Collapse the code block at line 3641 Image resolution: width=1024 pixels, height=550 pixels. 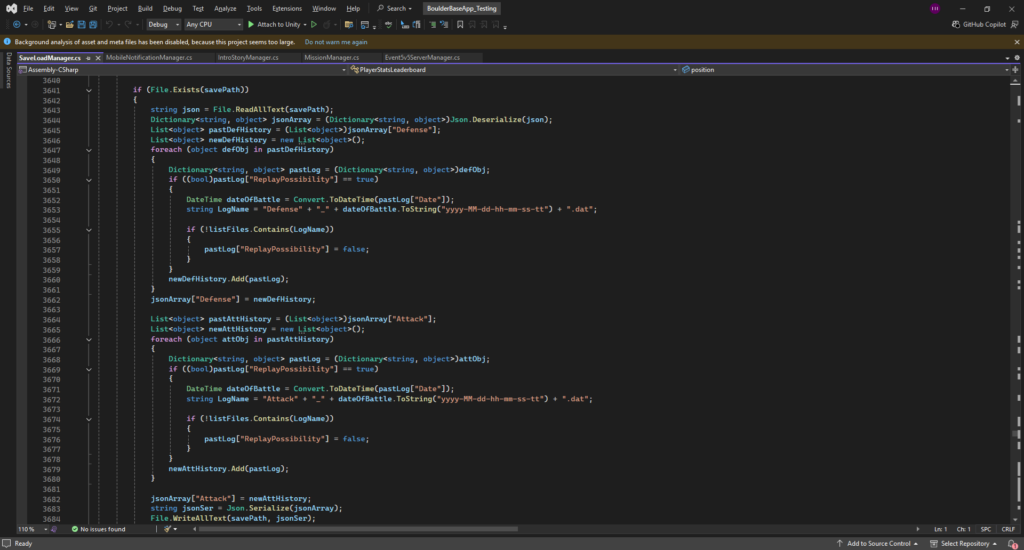point(89,90)
